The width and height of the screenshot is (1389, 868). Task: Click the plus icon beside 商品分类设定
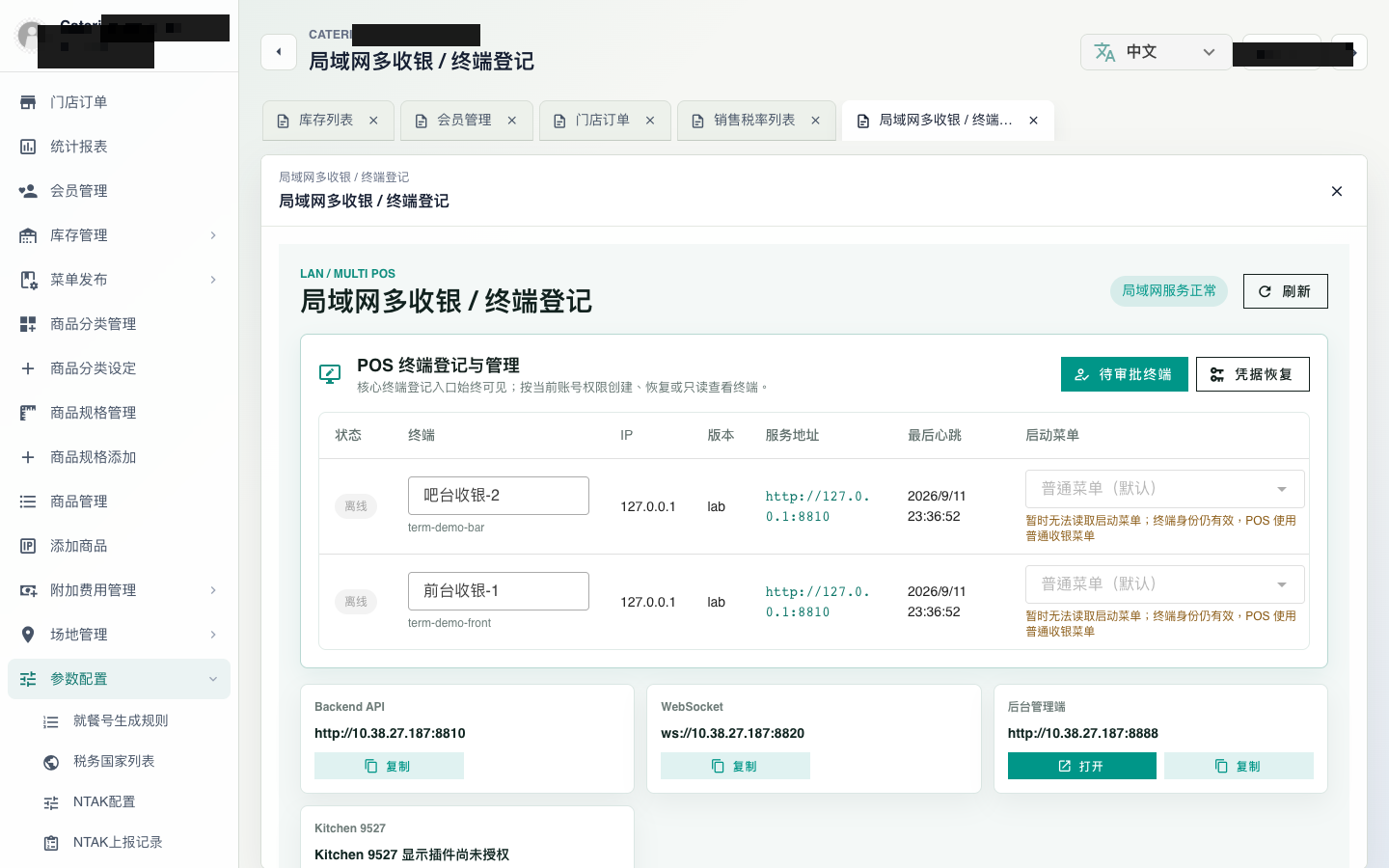[28, 368]
